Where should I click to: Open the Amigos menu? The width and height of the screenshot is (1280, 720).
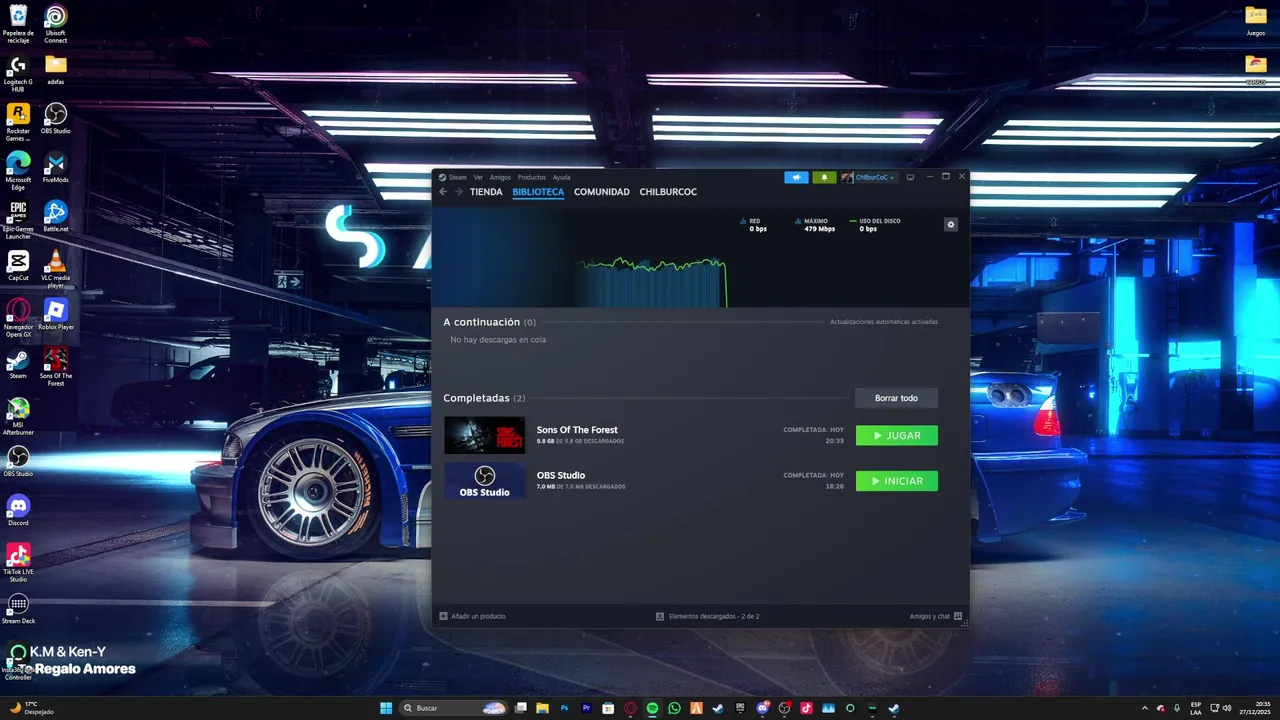(500, 177)
